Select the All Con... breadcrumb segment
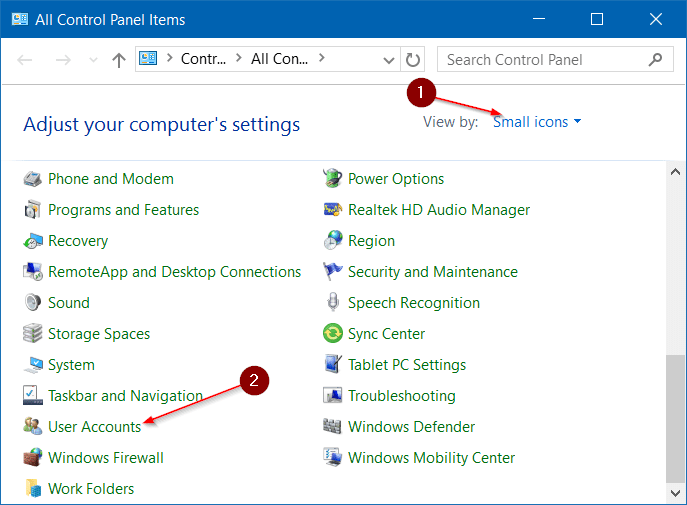 pyautogui.click(x=280, y=58)
